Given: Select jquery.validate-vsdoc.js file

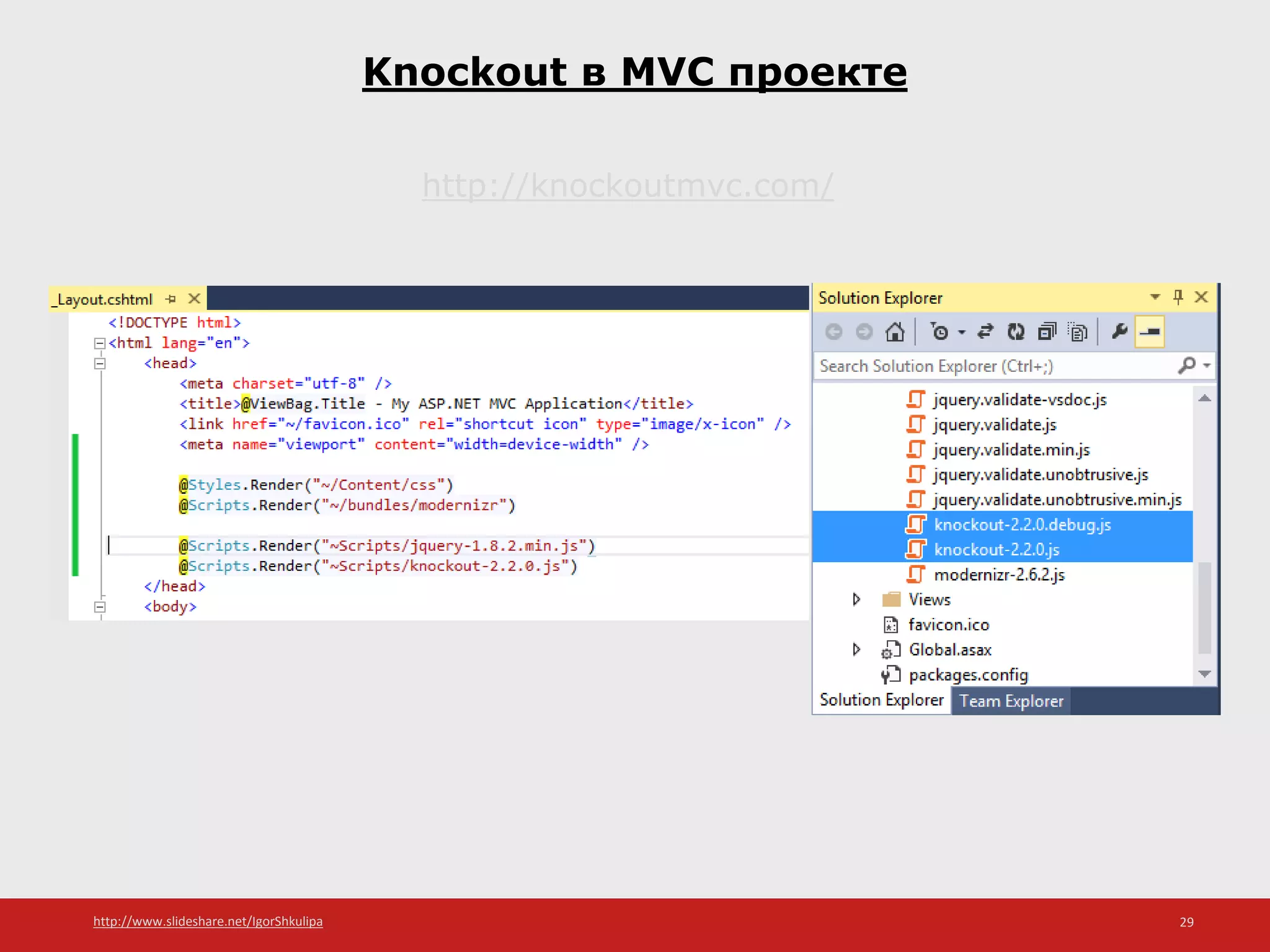Looking at the screenshot, I should click(x=1019, y=400).
